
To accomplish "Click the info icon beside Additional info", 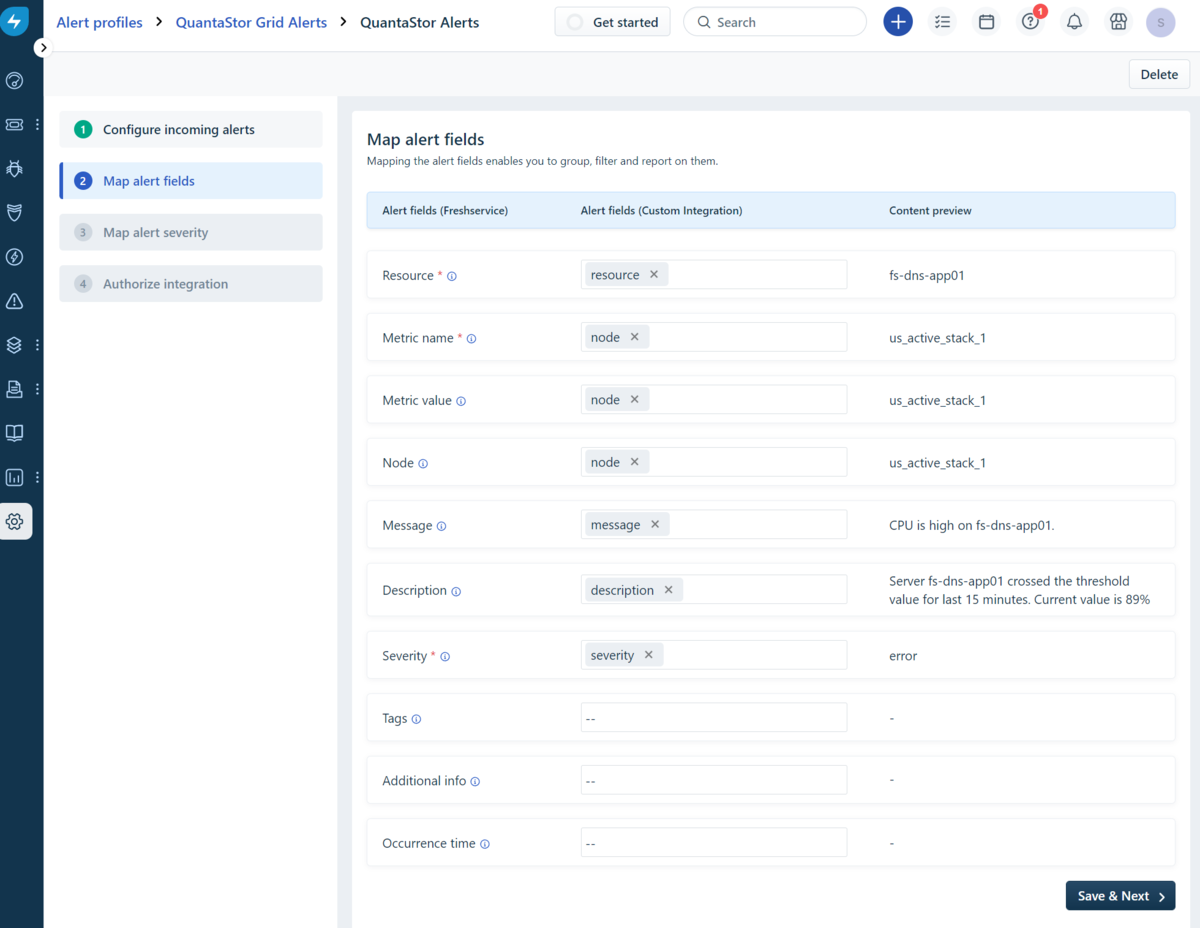I will point(475,781).
